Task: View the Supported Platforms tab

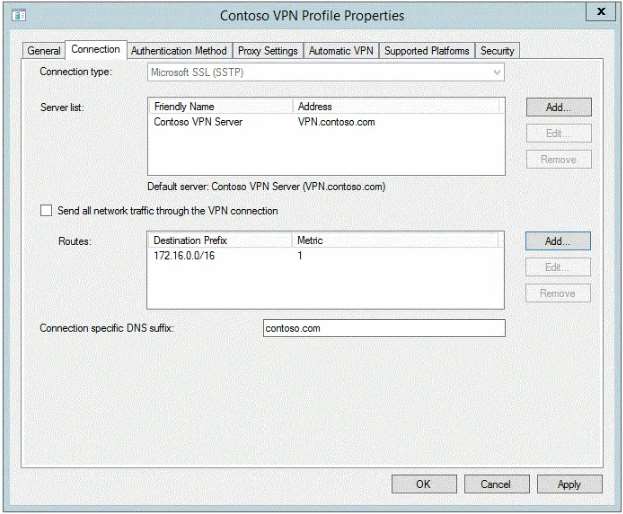Action: tap(427, 51)
